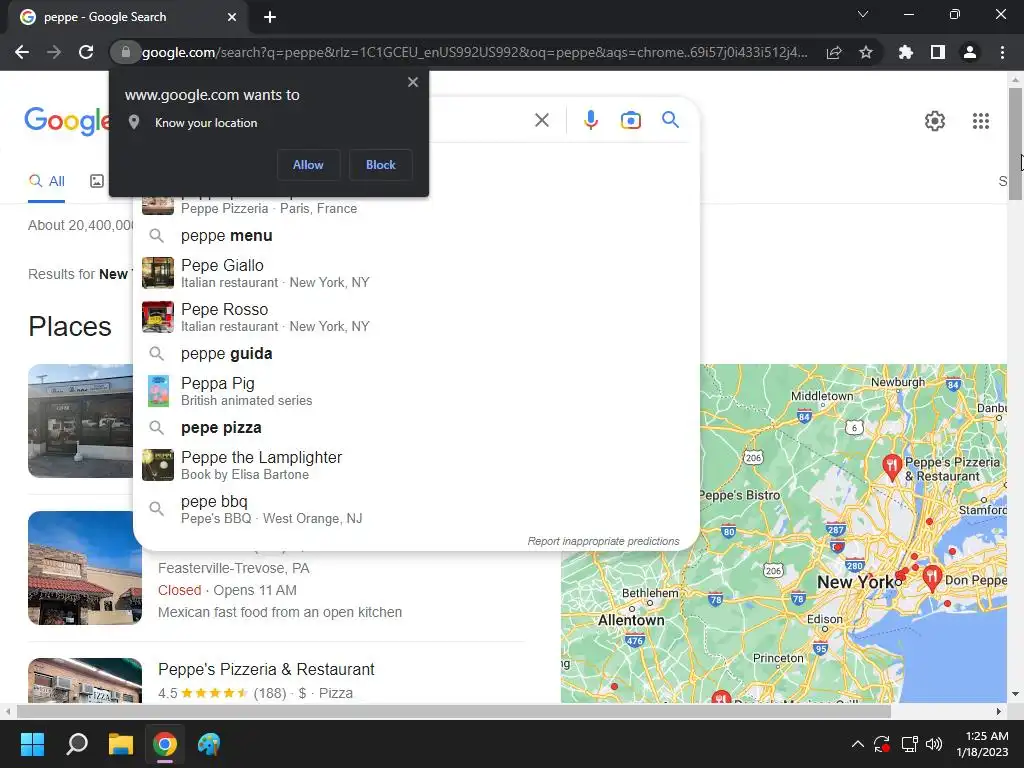Open Chrome profile menu
Image resolution: width=1024 pixels, height=768 pixels.
point(970,52)
